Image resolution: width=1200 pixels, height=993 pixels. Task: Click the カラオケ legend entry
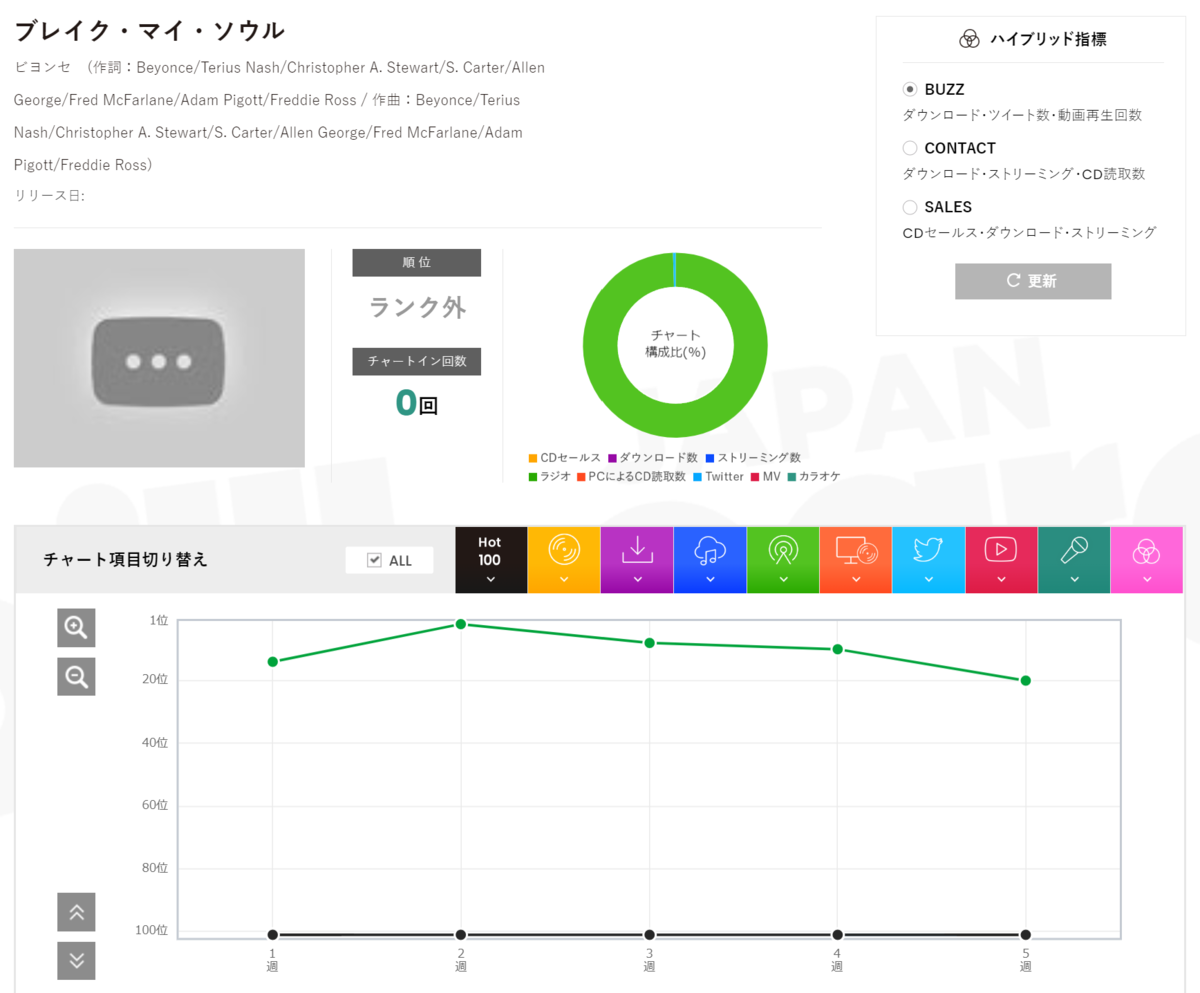814,476
